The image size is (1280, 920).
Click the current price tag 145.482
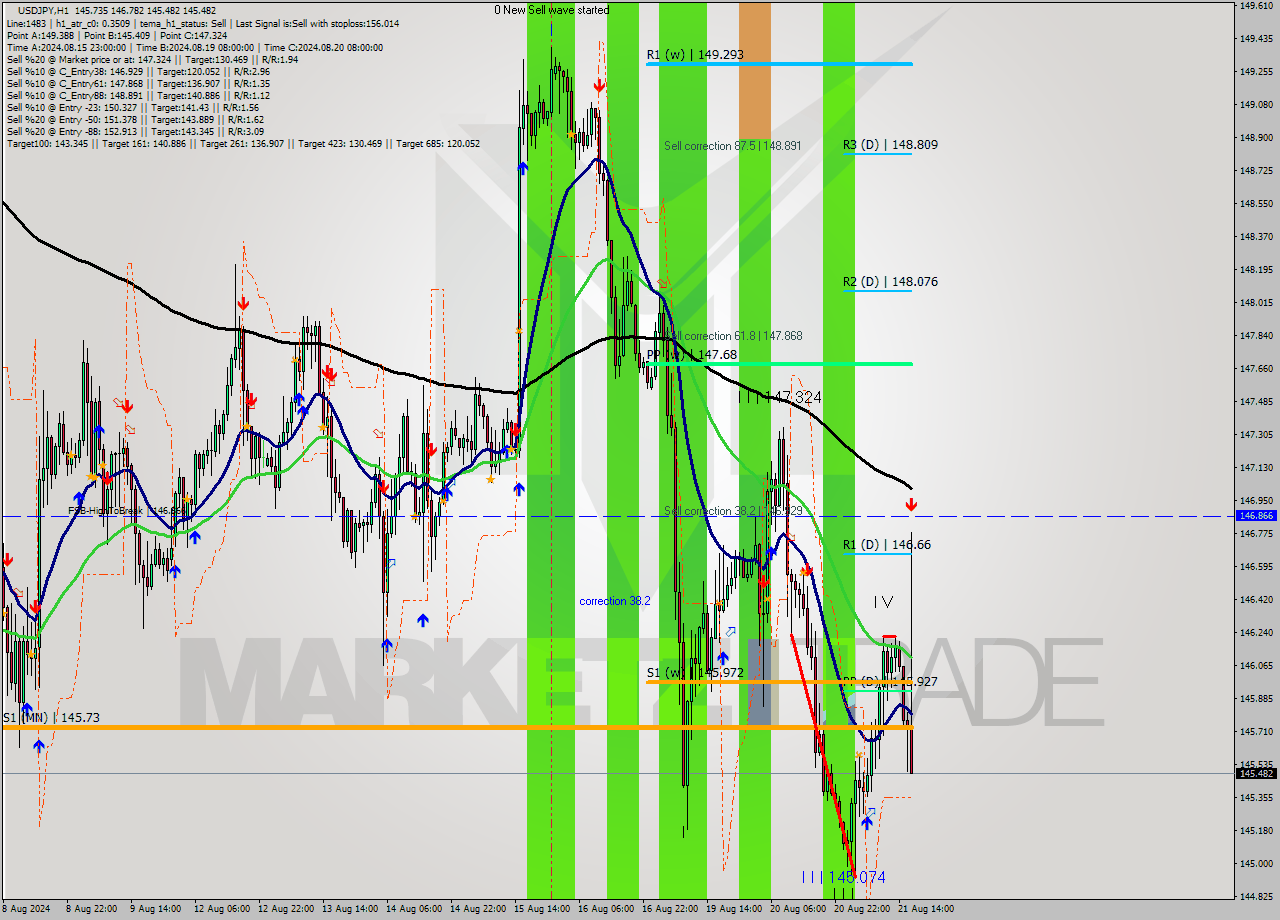pos(1256,773)
